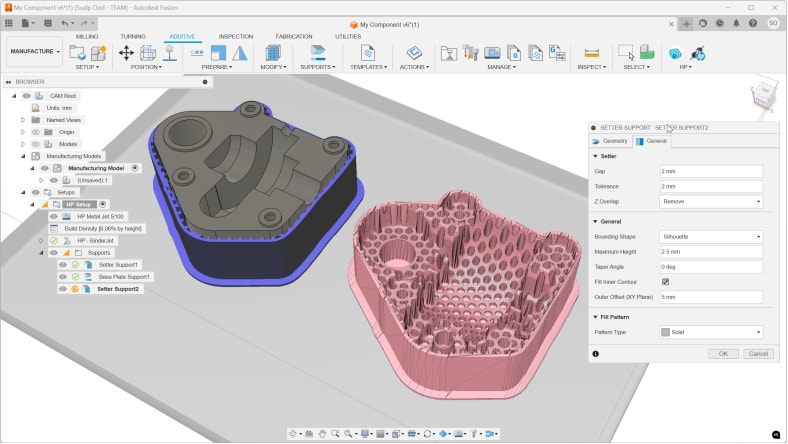Click the Pan hand icon in bottom bar
788x444 pixels.
(322, 433)
